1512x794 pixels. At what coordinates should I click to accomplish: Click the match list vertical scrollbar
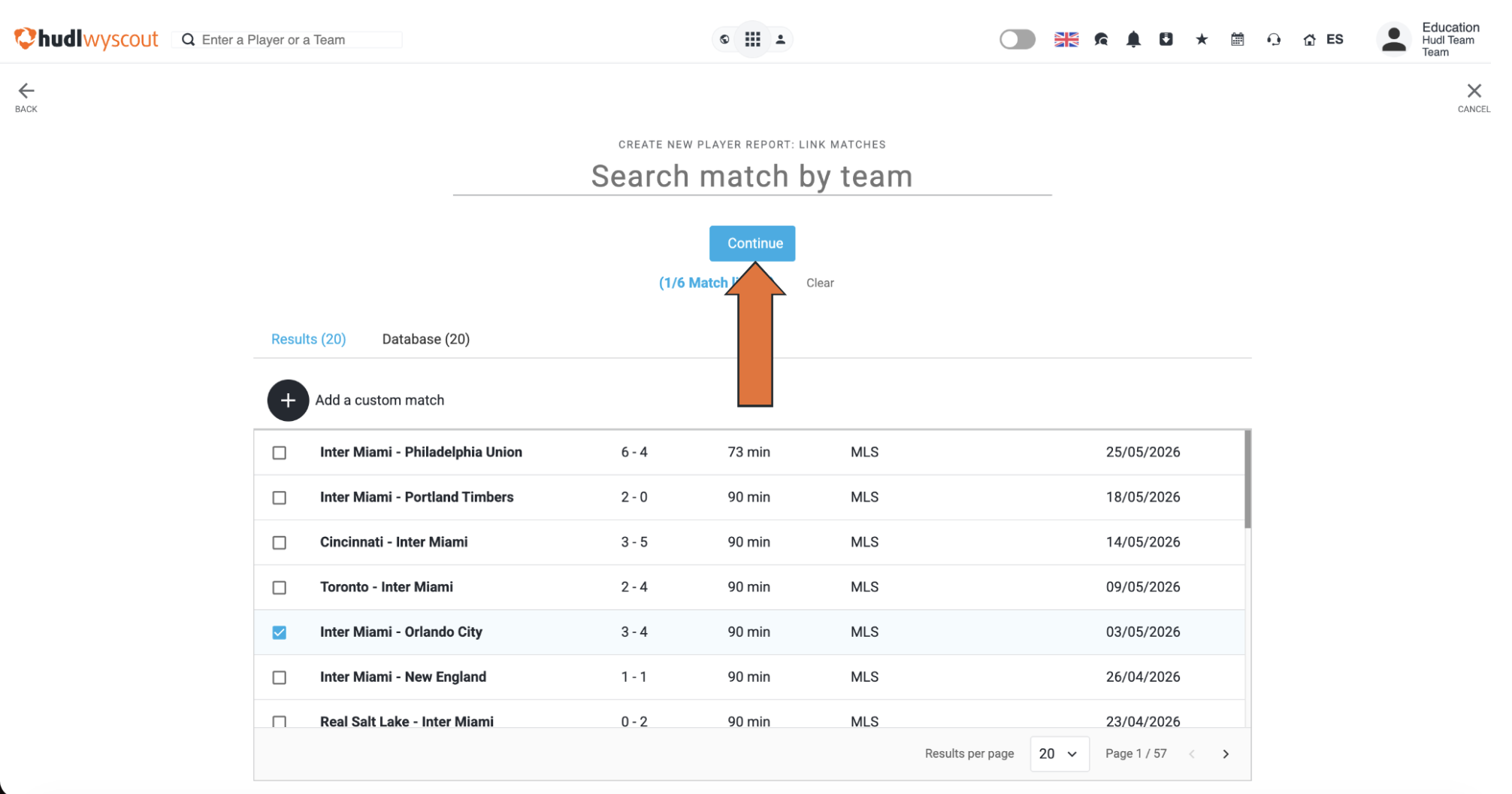(x=1247, y=479)
